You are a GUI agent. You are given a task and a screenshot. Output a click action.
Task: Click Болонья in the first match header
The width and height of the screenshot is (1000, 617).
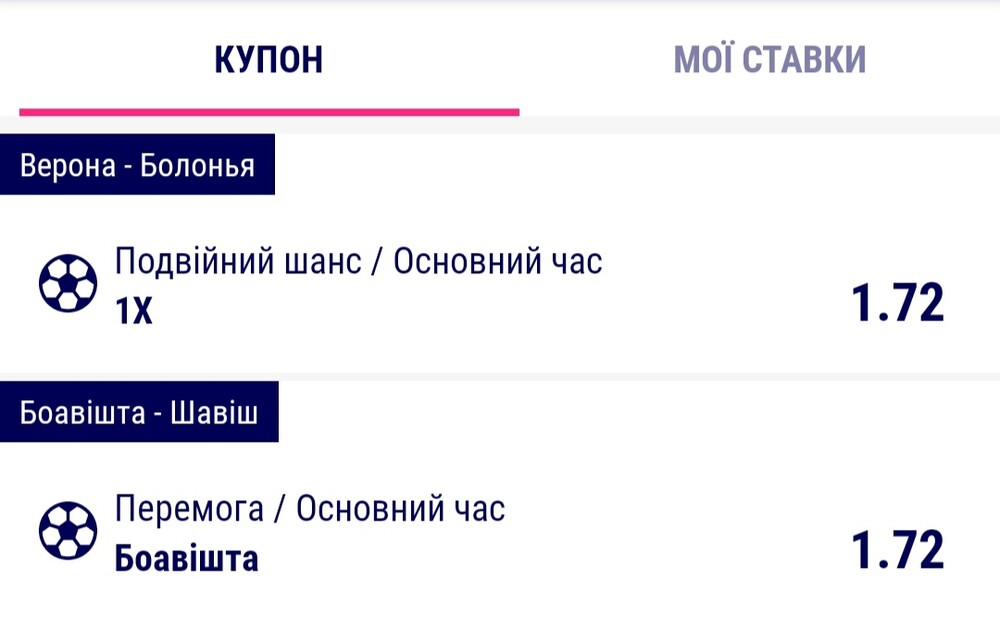(197, 165)
